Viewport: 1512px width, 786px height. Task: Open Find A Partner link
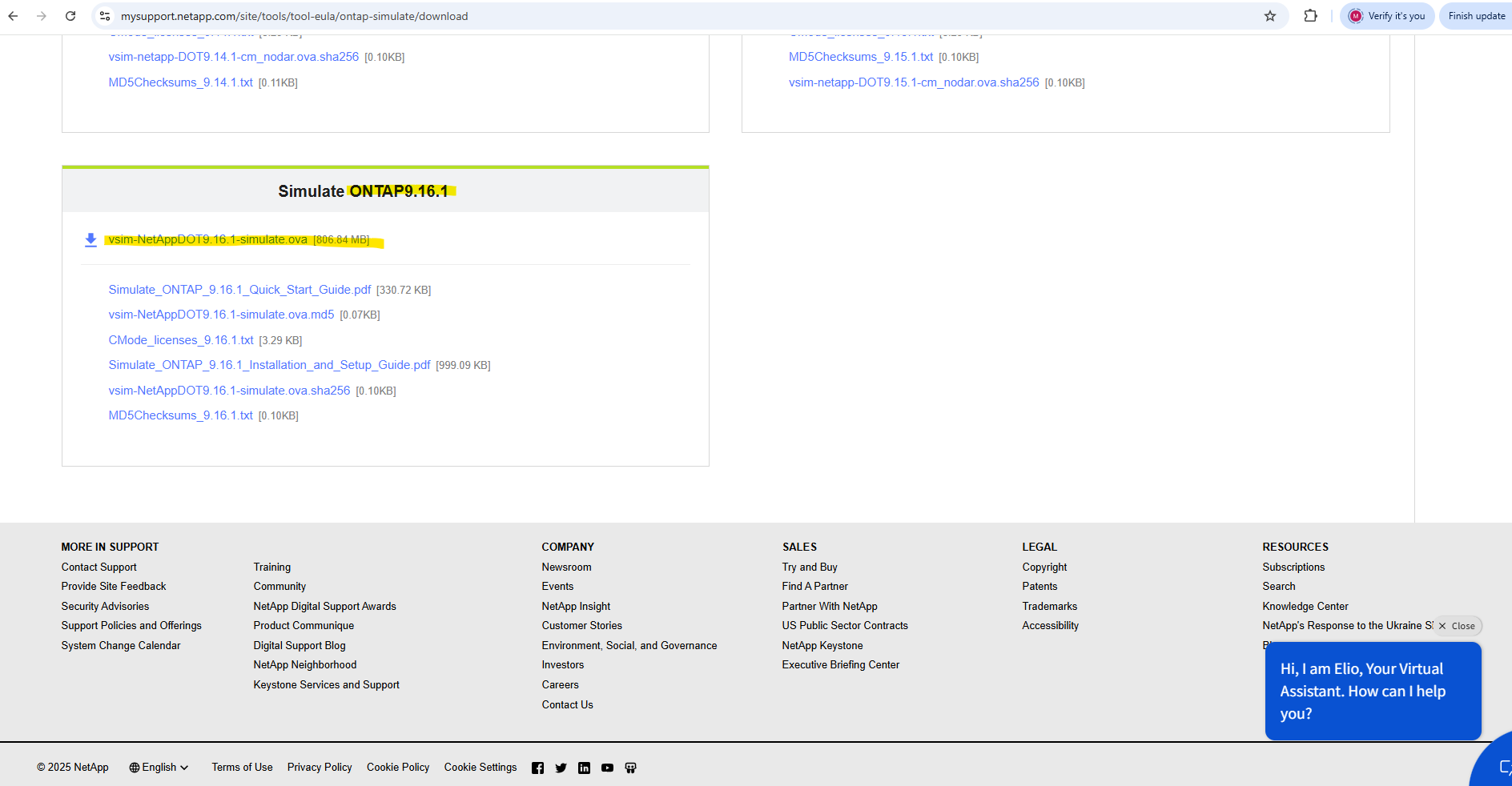(x=814, y=586)
